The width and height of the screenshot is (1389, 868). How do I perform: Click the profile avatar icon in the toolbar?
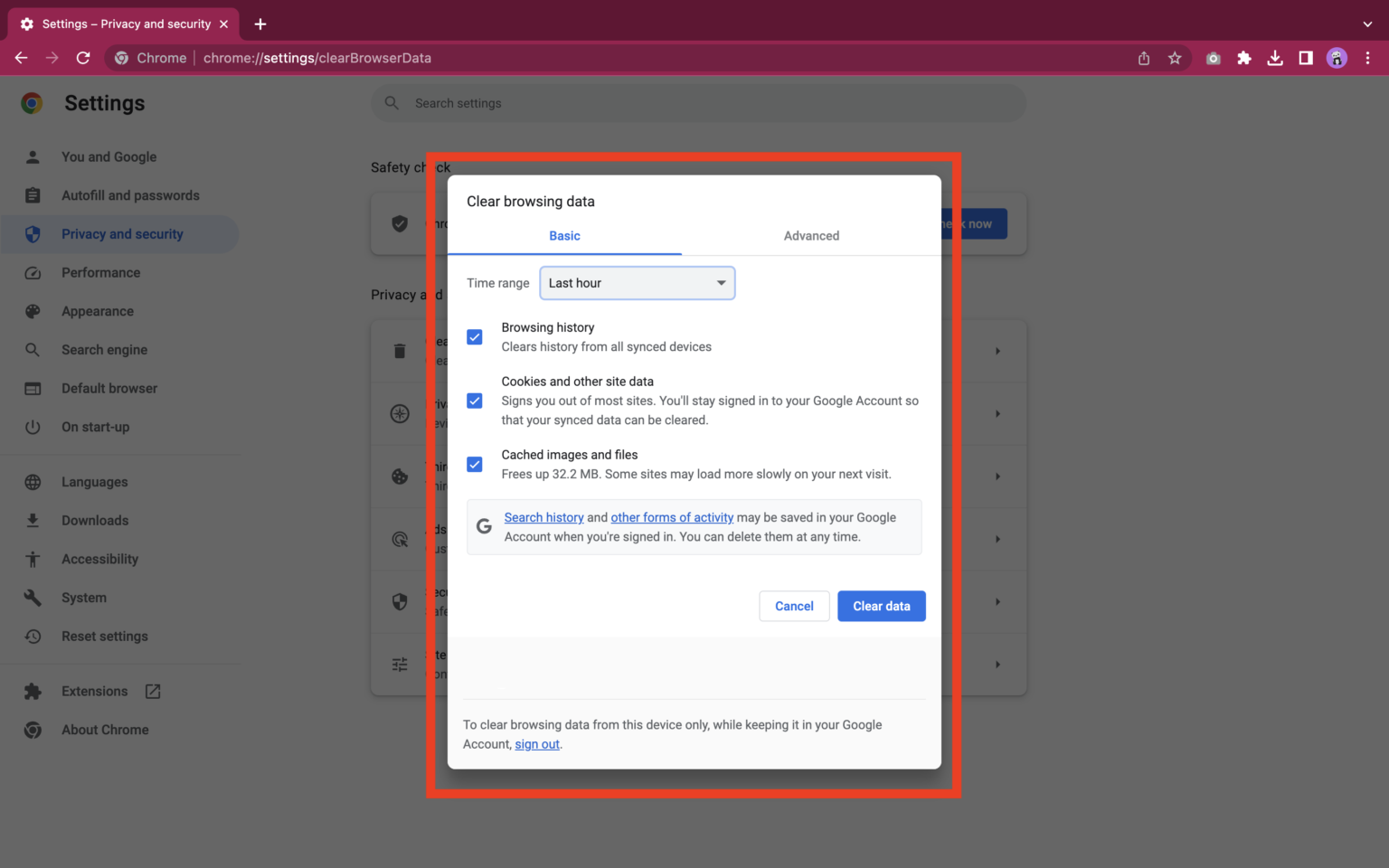click(x=1337, y=57)
